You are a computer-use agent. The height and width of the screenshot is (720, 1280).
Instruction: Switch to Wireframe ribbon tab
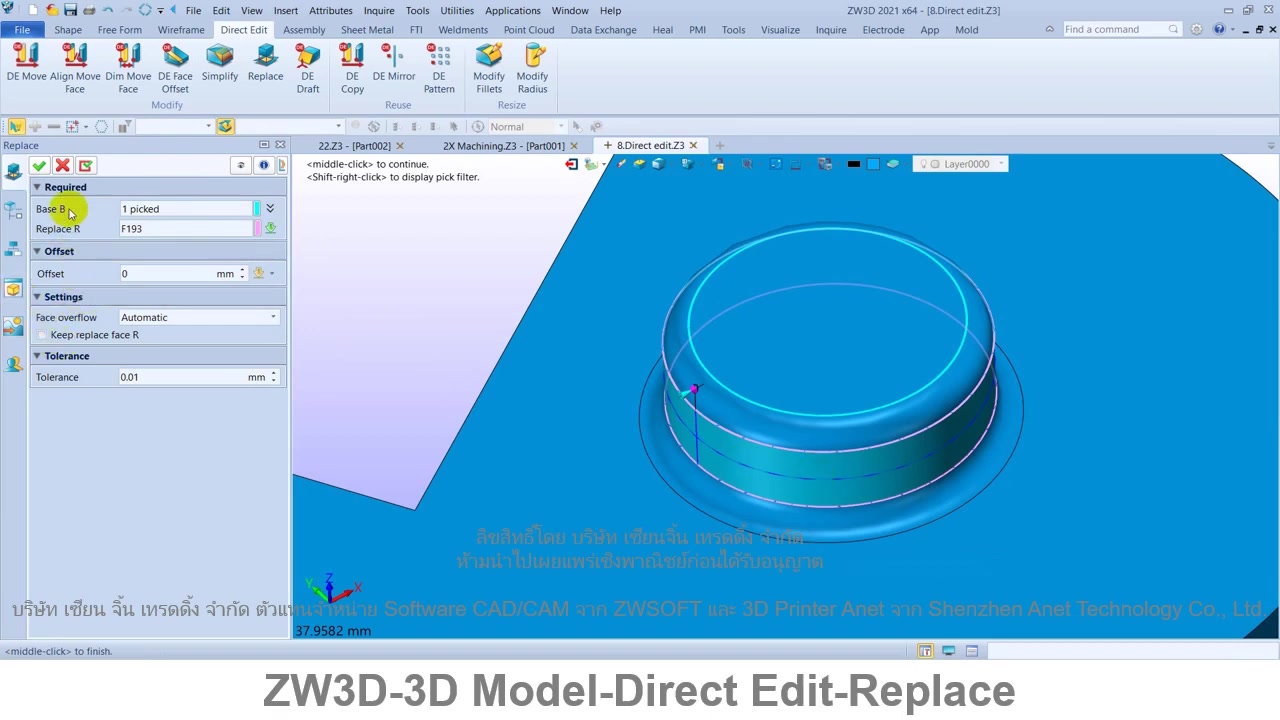point(181,30)
